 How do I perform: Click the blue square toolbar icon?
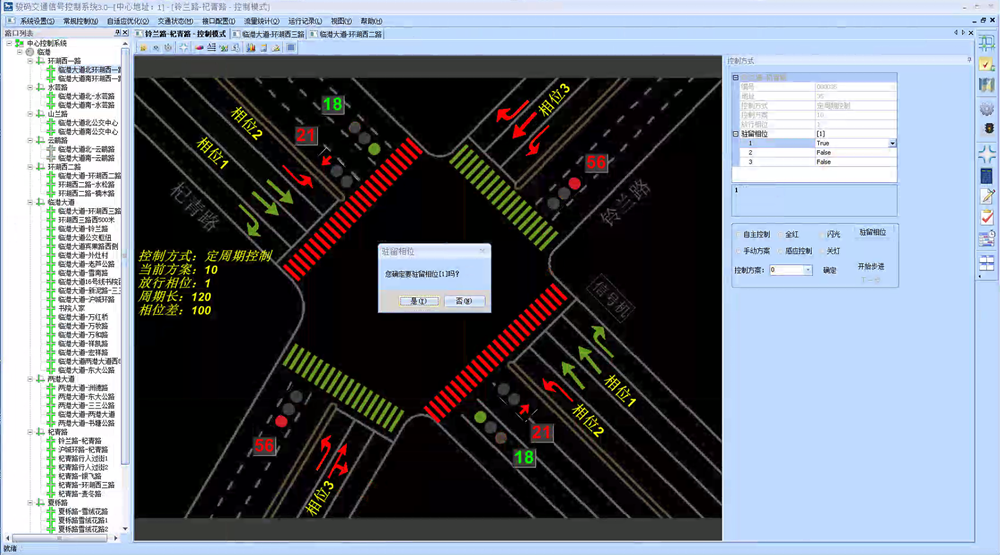[x=291, y=48]
